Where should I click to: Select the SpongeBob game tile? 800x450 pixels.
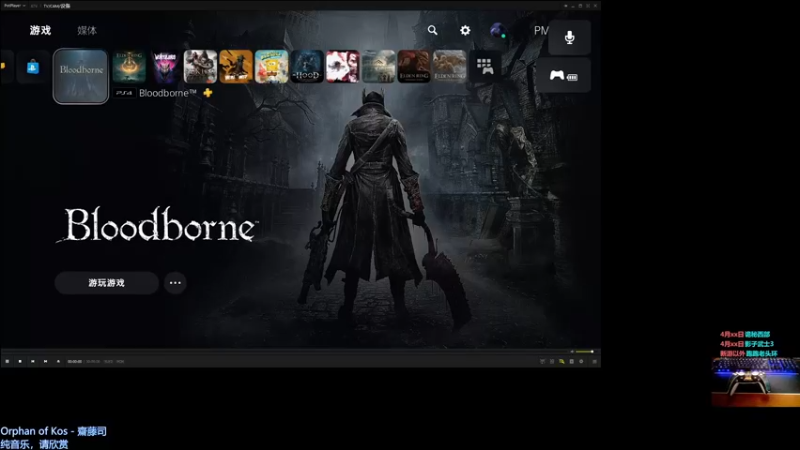point(271,66)
